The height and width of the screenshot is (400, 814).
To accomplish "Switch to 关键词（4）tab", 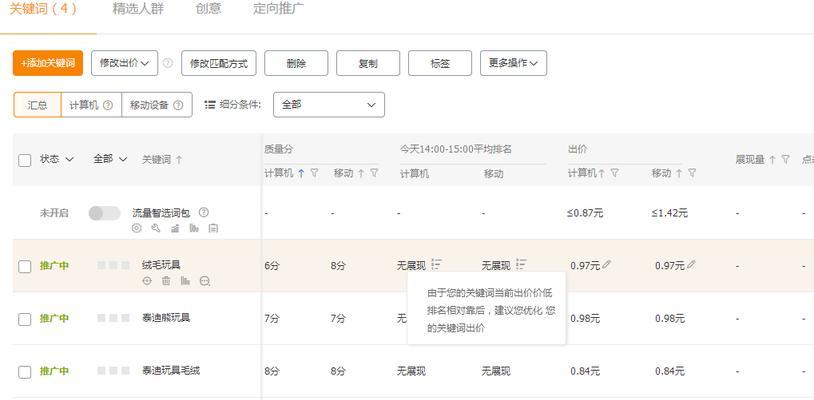I will pyautogui.click(x=43, y=9).
